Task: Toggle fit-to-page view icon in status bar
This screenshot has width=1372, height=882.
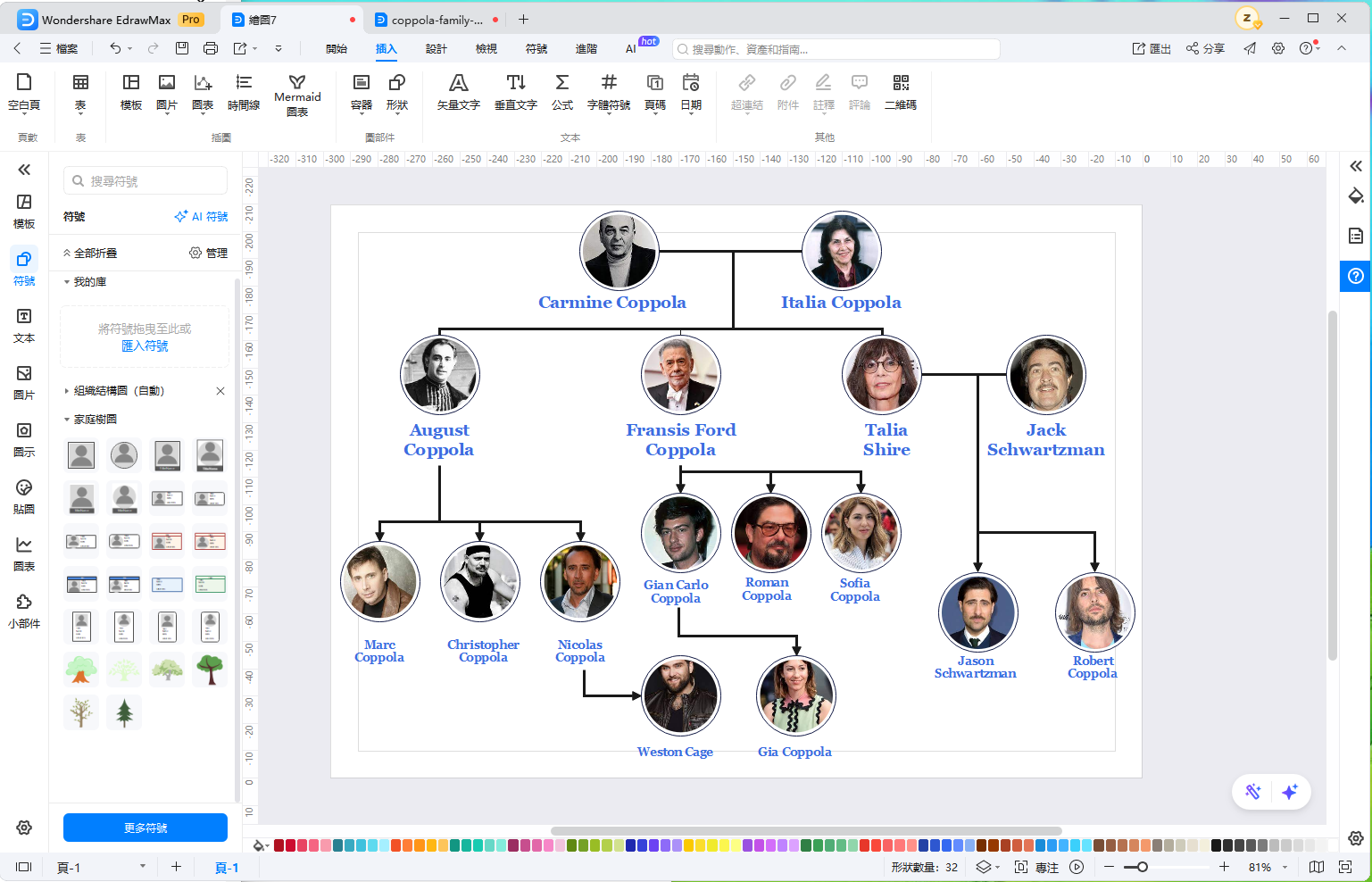Action: 1345,867
